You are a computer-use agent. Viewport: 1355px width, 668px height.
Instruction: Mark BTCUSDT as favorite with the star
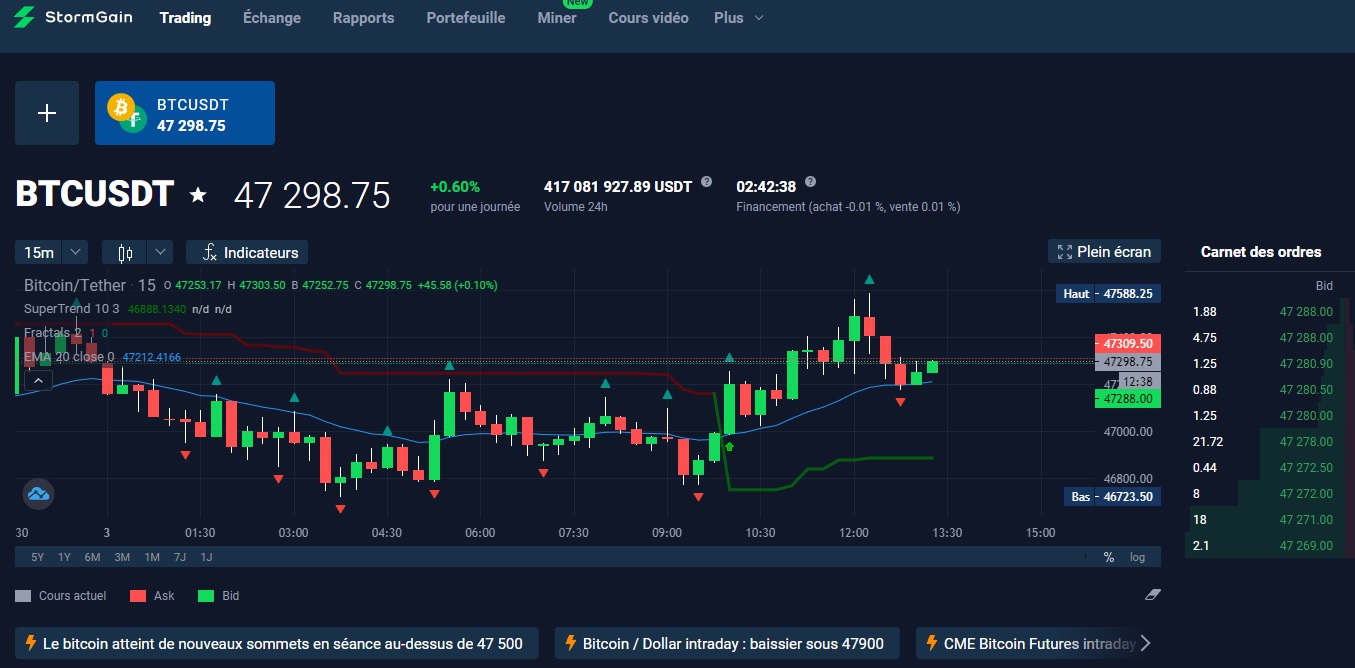pyautogui.click(x=198, y=195)
